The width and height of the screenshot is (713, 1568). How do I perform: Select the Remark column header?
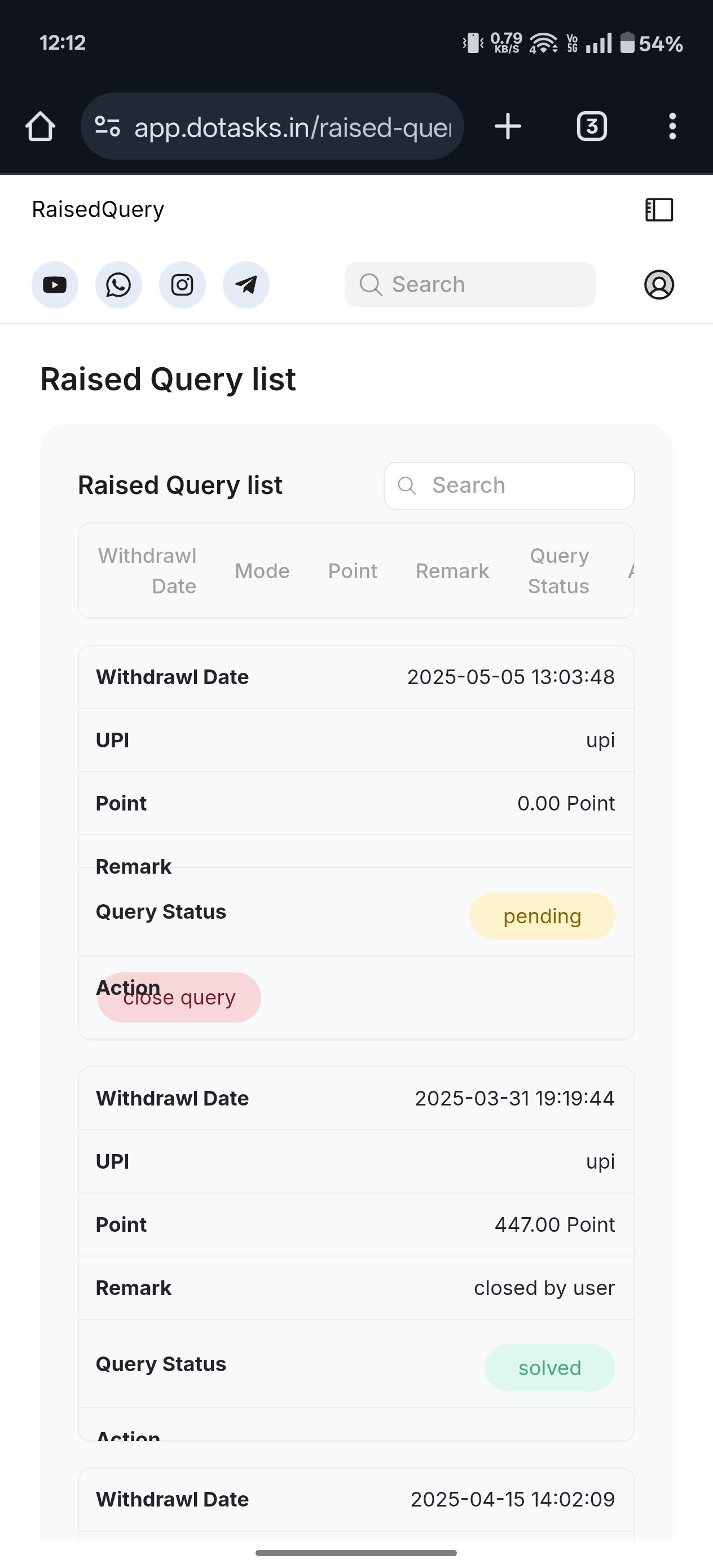click(452, 571)
